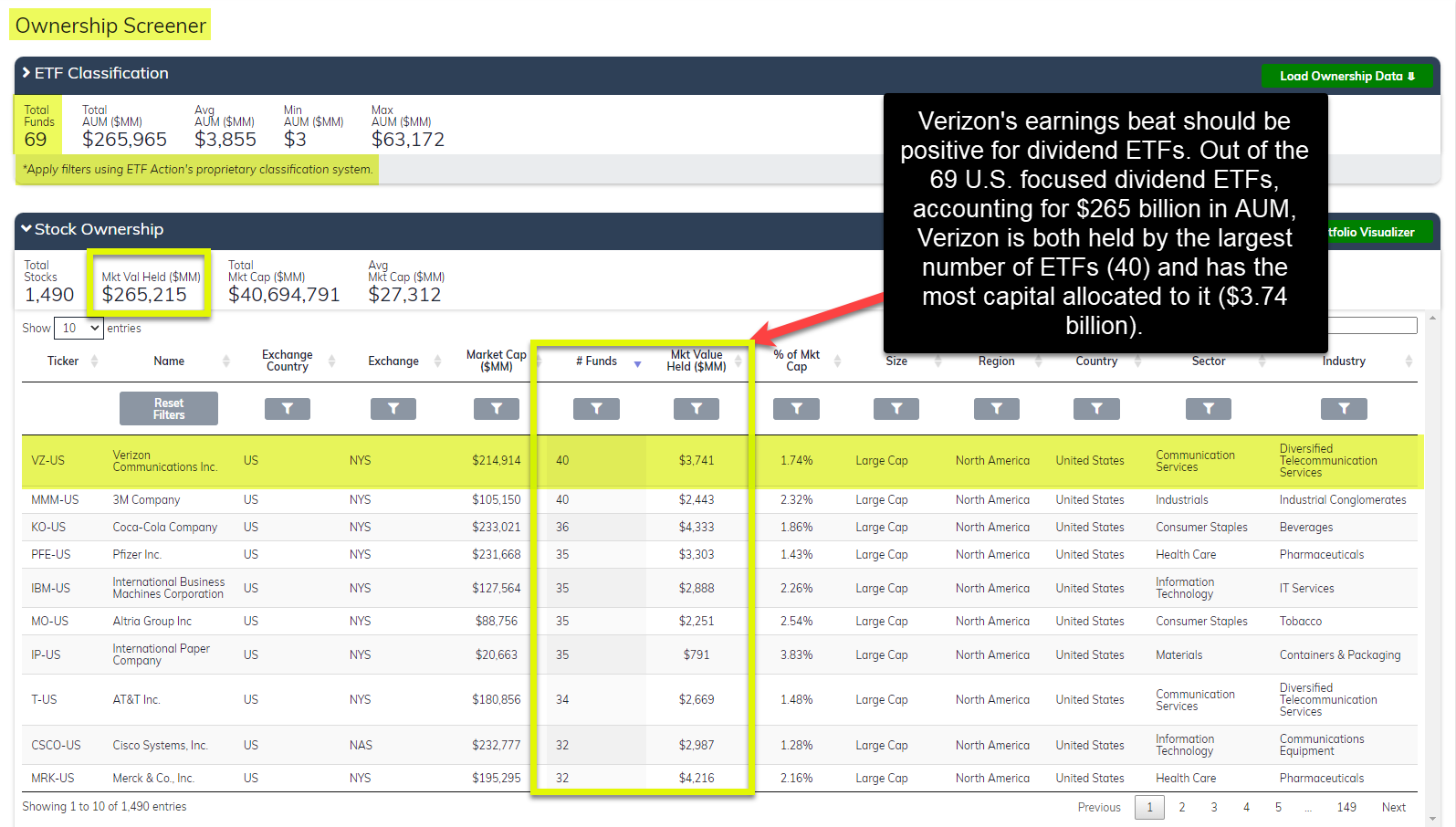This screenshot has width=1456, height=827.
Task: Open the % of Mkt Cap filter
Action: pos(796,409)
